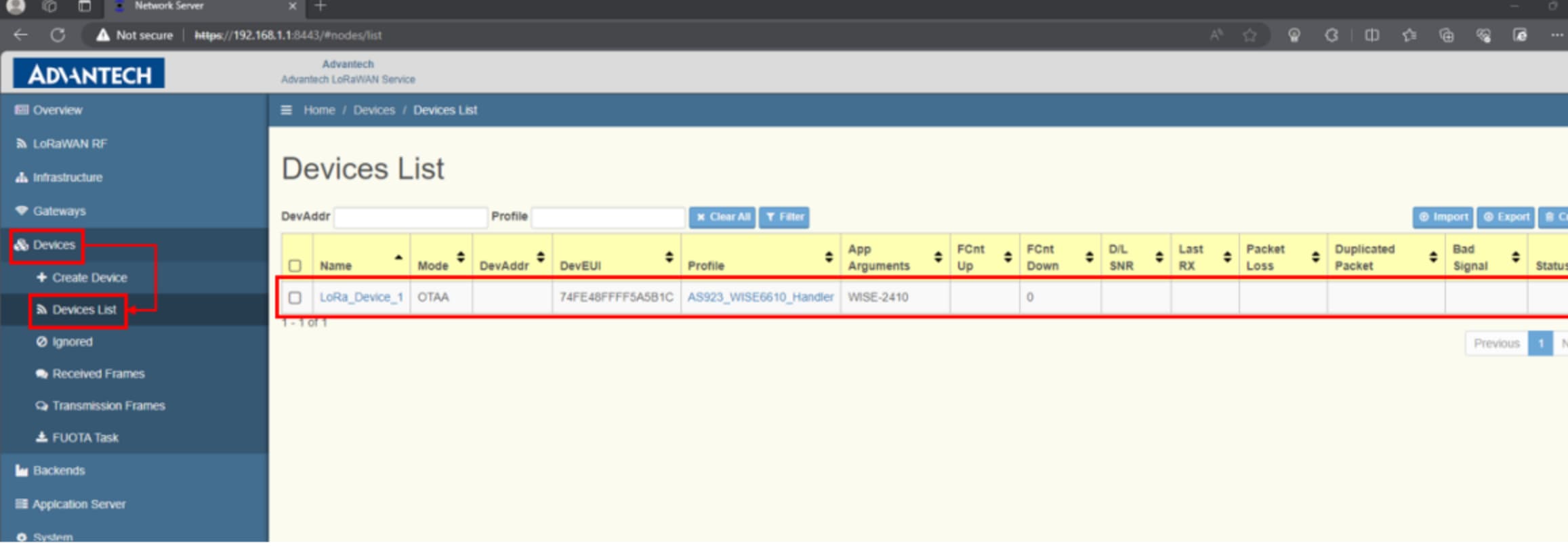This screenshot has height=546, width=1568.
Task: Open Transmission Frames page
Action: (100, 406)
